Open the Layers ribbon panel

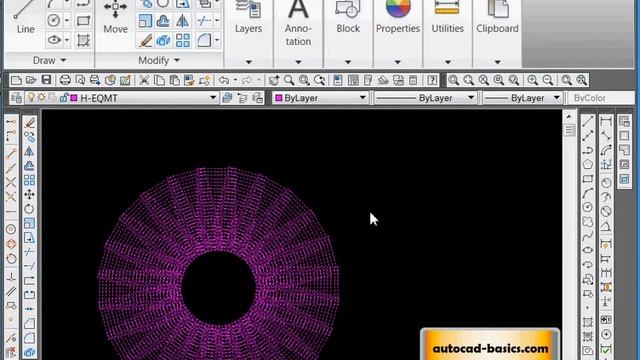pyautogui.click(x=248, y=33)
